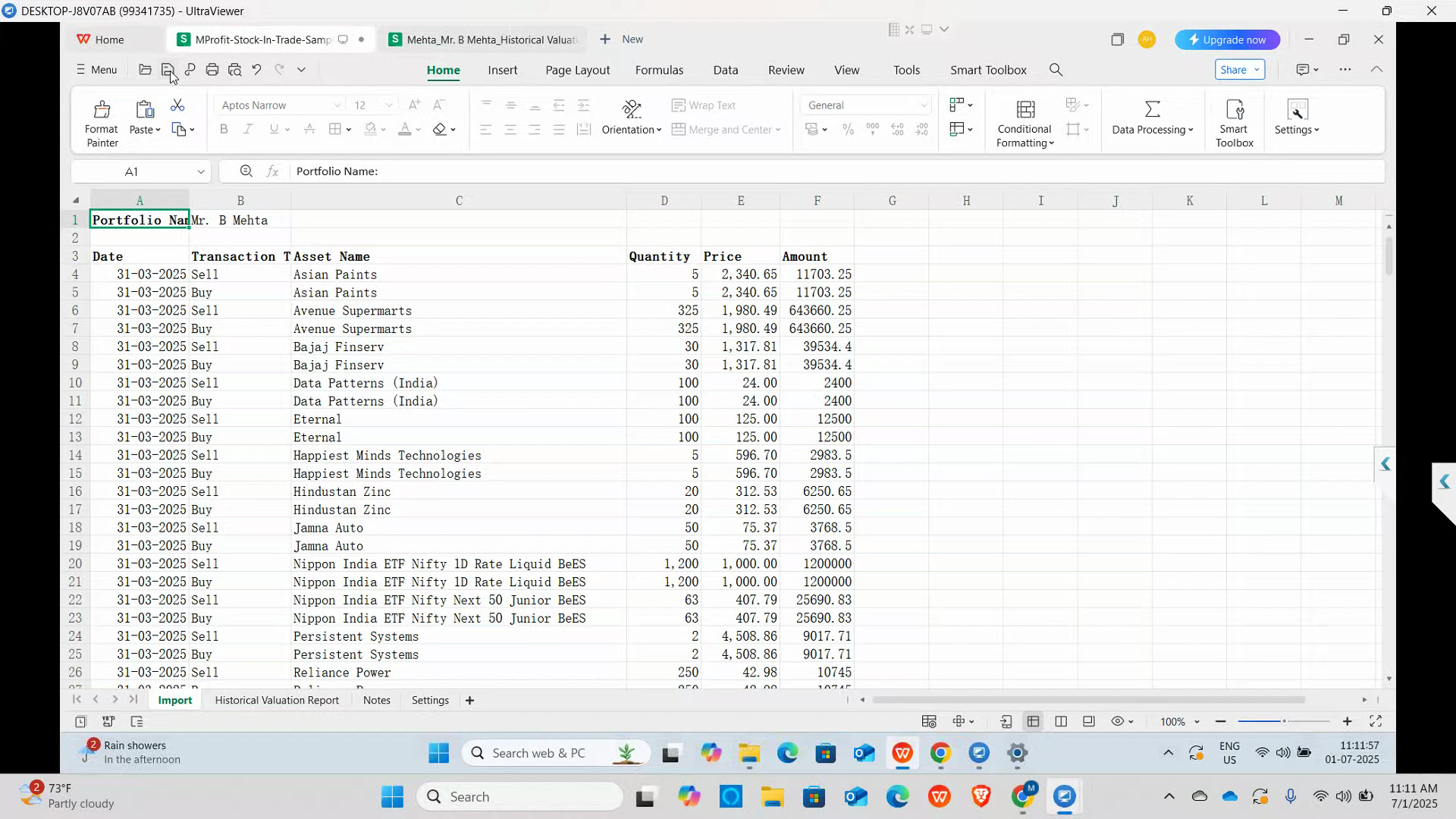Click the Borders icon
The image size is (1456, 819).
[x=334, y=130]
